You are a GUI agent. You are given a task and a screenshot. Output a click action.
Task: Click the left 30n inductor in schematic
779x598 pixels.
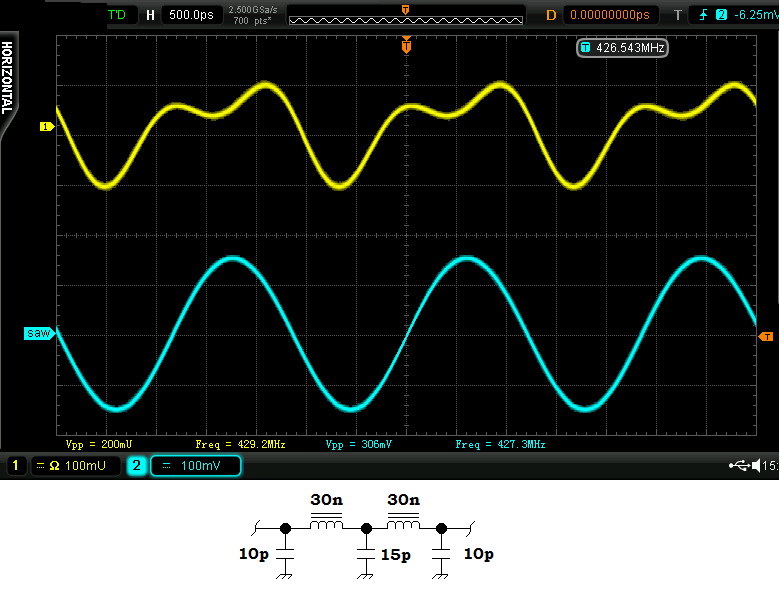(326, 523)
